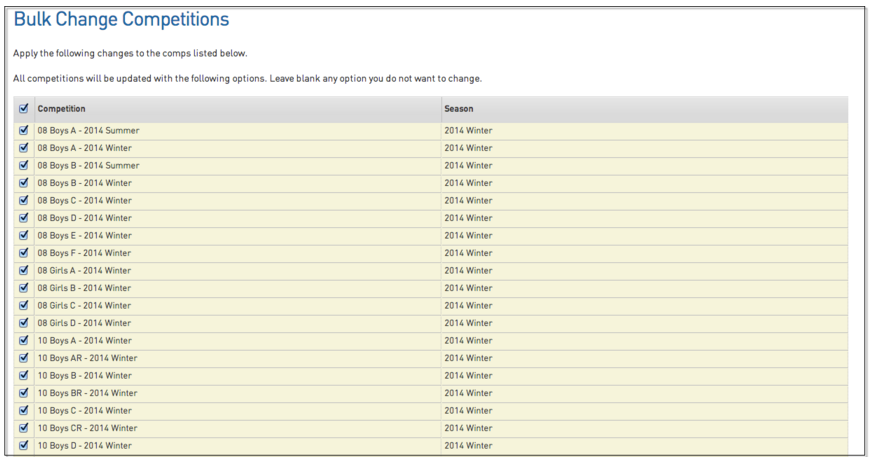Select the text 10 Boys B - 2014 Winter
The height and width of the screenshot is (465, 877).
[84, 375]
